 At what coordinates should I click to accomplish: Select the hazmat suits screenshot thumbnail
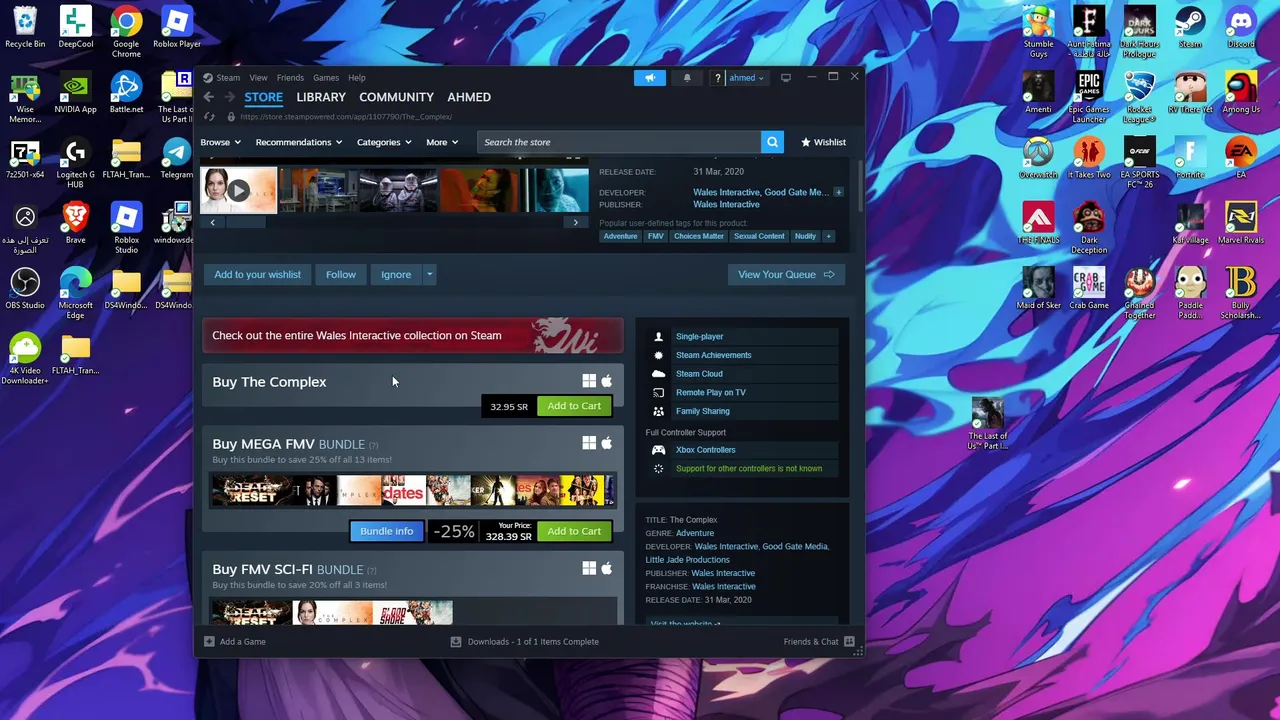coord(398,190)
